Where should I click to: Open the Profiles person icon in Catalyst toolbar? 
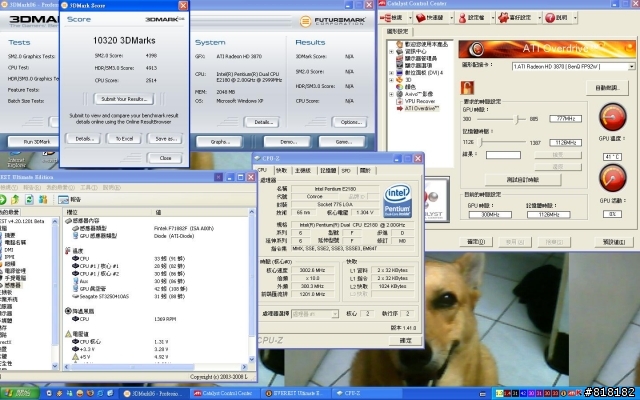click(462, 18)
